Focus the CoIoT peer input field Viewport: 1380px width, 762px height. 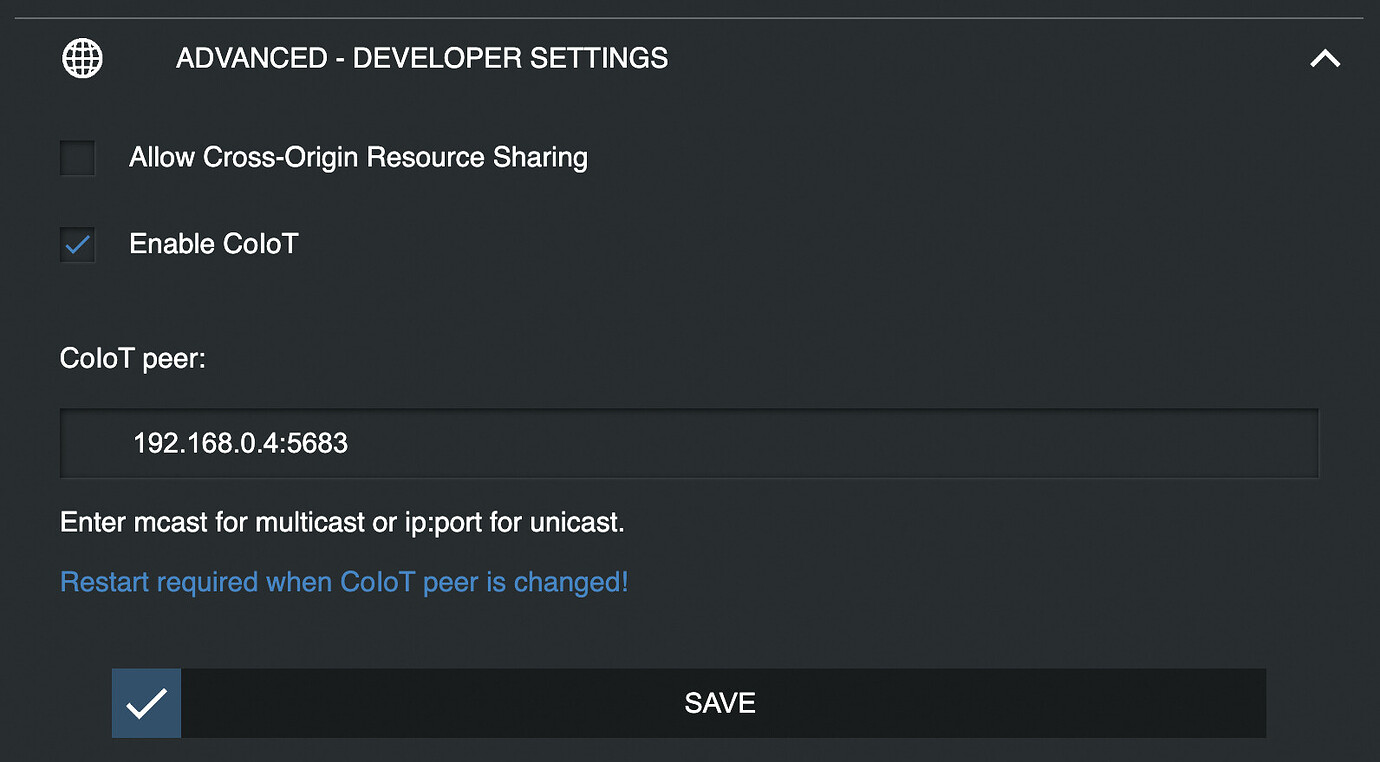point(689,443)
